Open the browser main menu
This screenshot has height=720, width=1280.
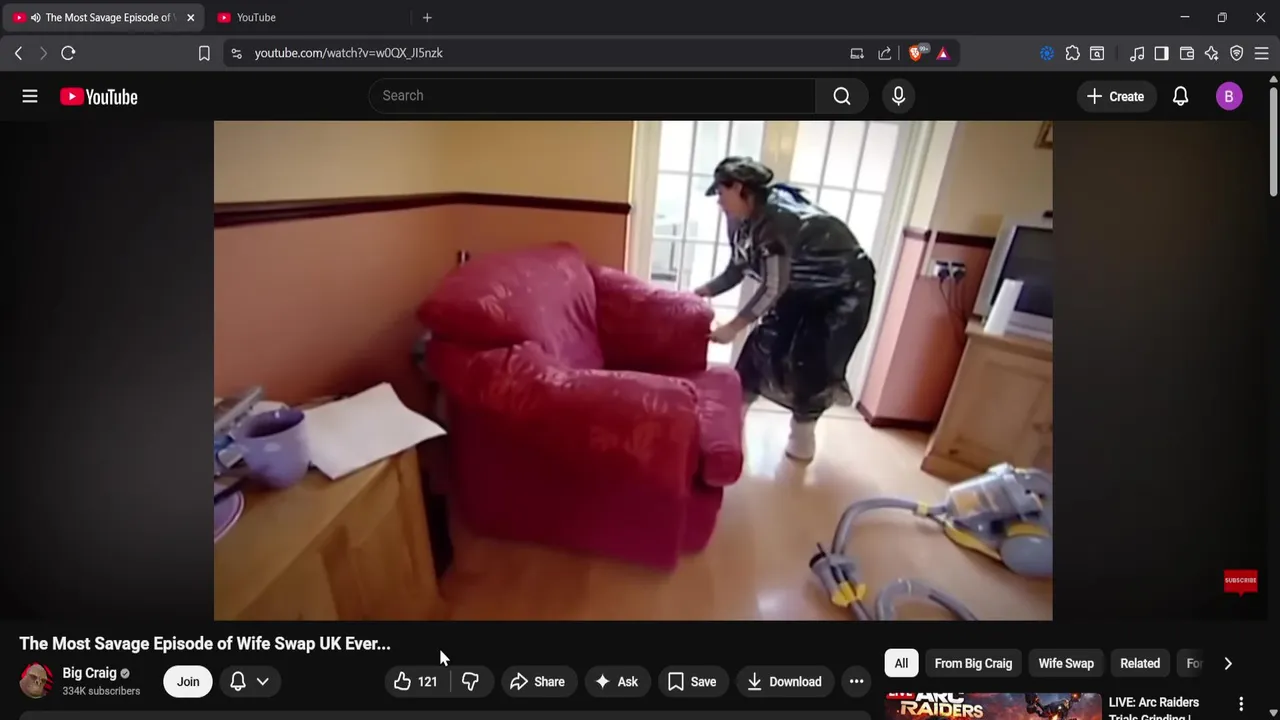[x=1261, y=53]
